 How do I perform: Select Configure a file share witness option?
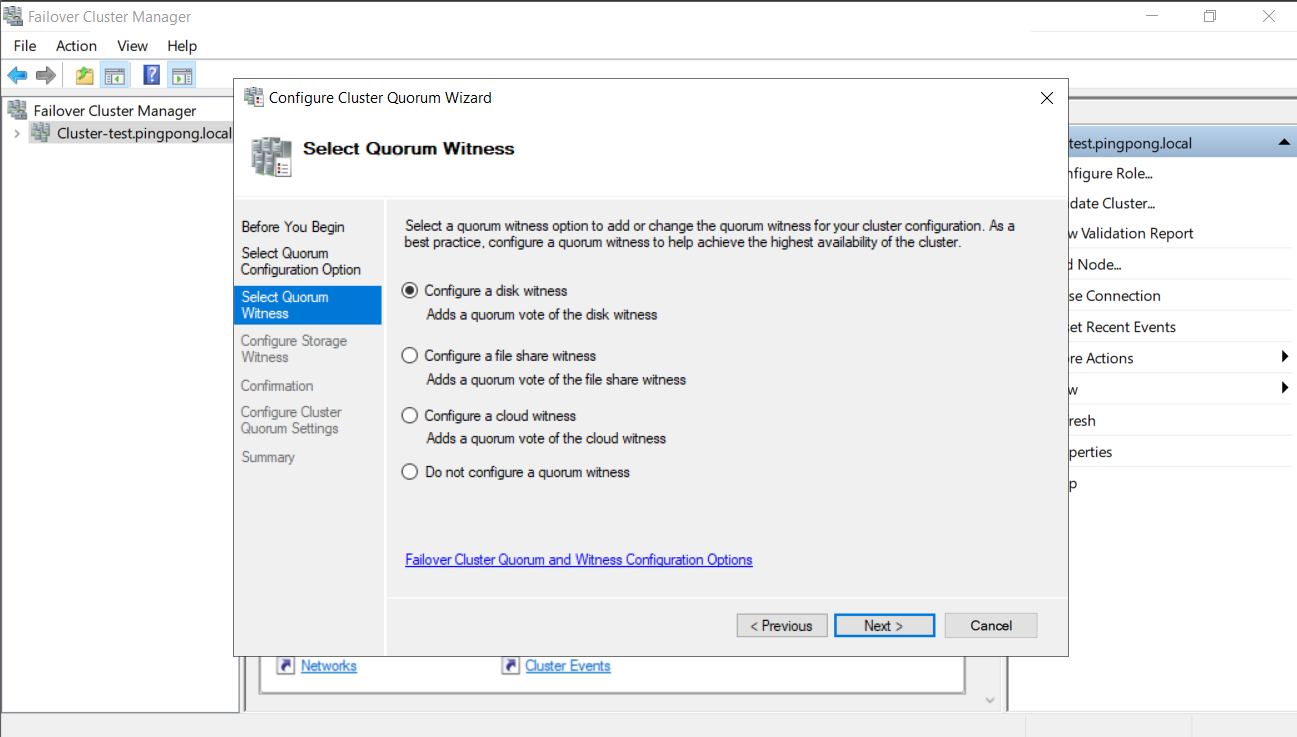click(409, 356)
